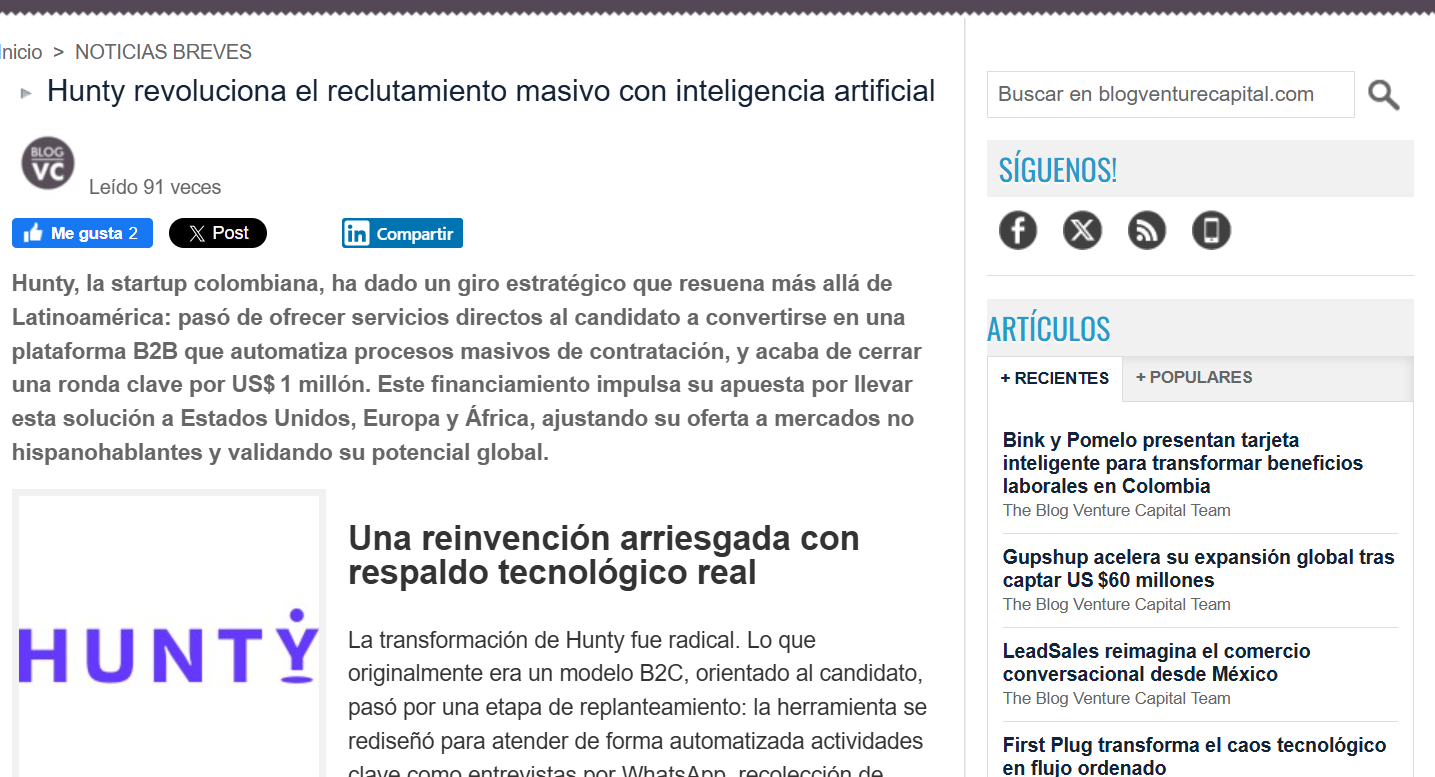Open the mobile phone icon under SÍGUENOS
Viewport: 1435px width, 777px height.
point(1211,231)
